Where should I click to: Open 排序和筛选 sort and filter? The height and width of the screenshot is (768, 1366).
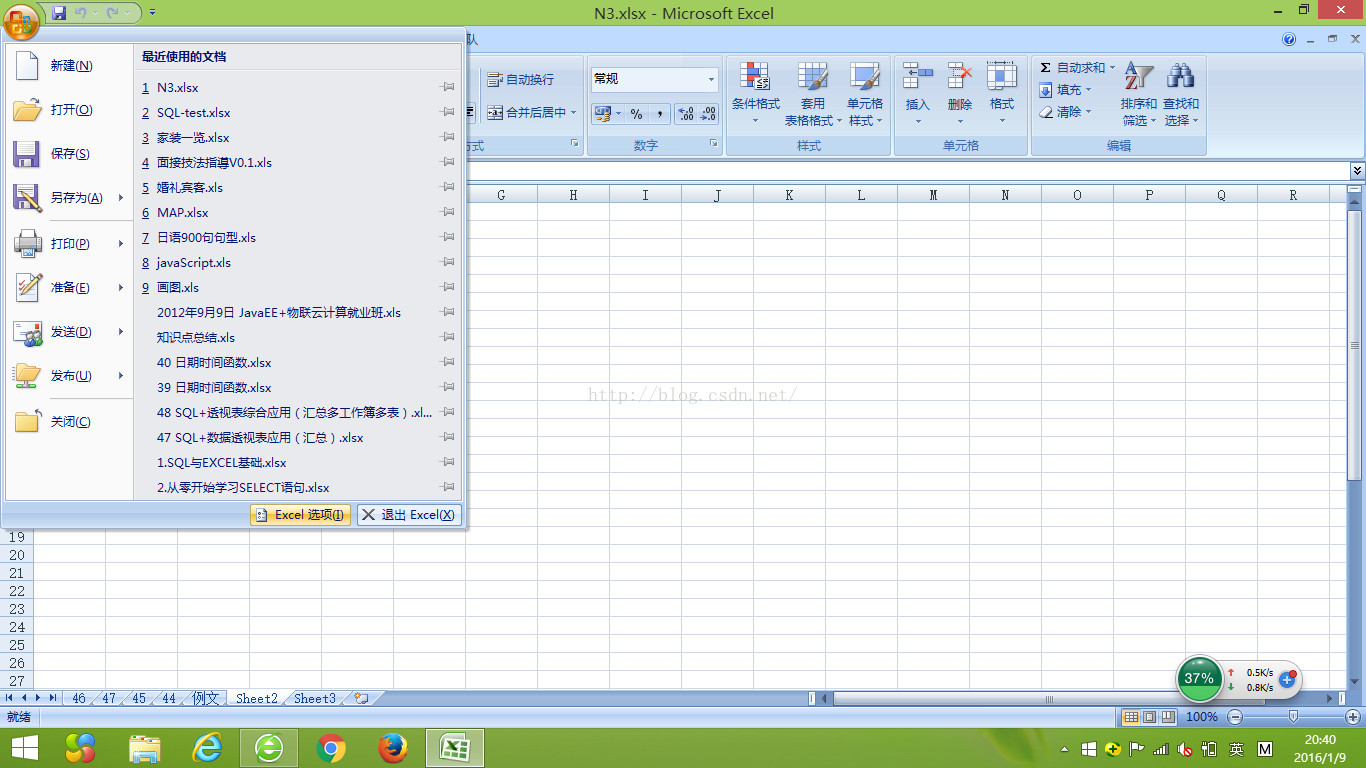click(x=1139, y=94)
